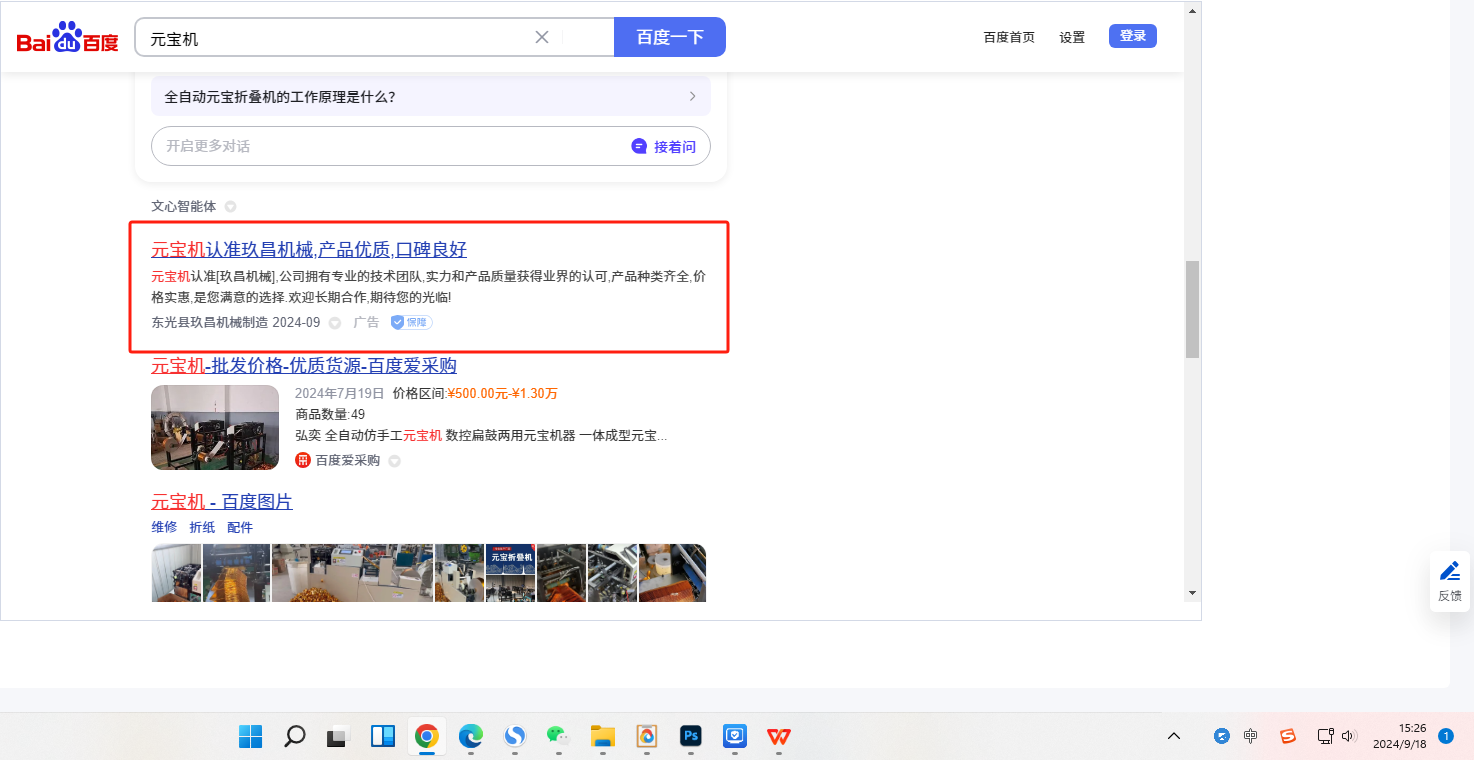Viewport: 1474px width, 760px height.
Task: Open the 元宝机认准玖昌机械 ad link
Action: tap(309, 250)
